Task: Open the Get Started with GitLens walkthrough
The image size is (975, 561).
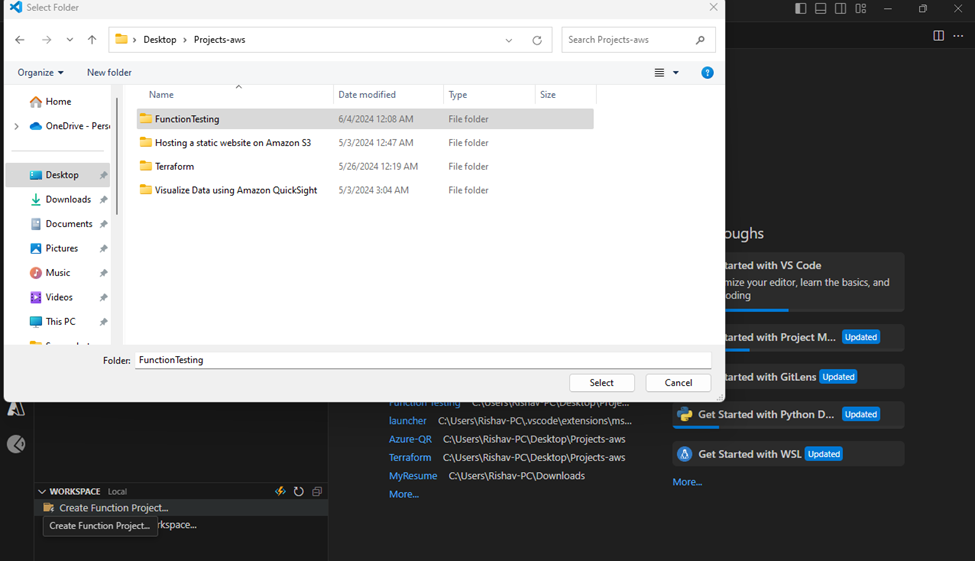Action: (815, 377)
